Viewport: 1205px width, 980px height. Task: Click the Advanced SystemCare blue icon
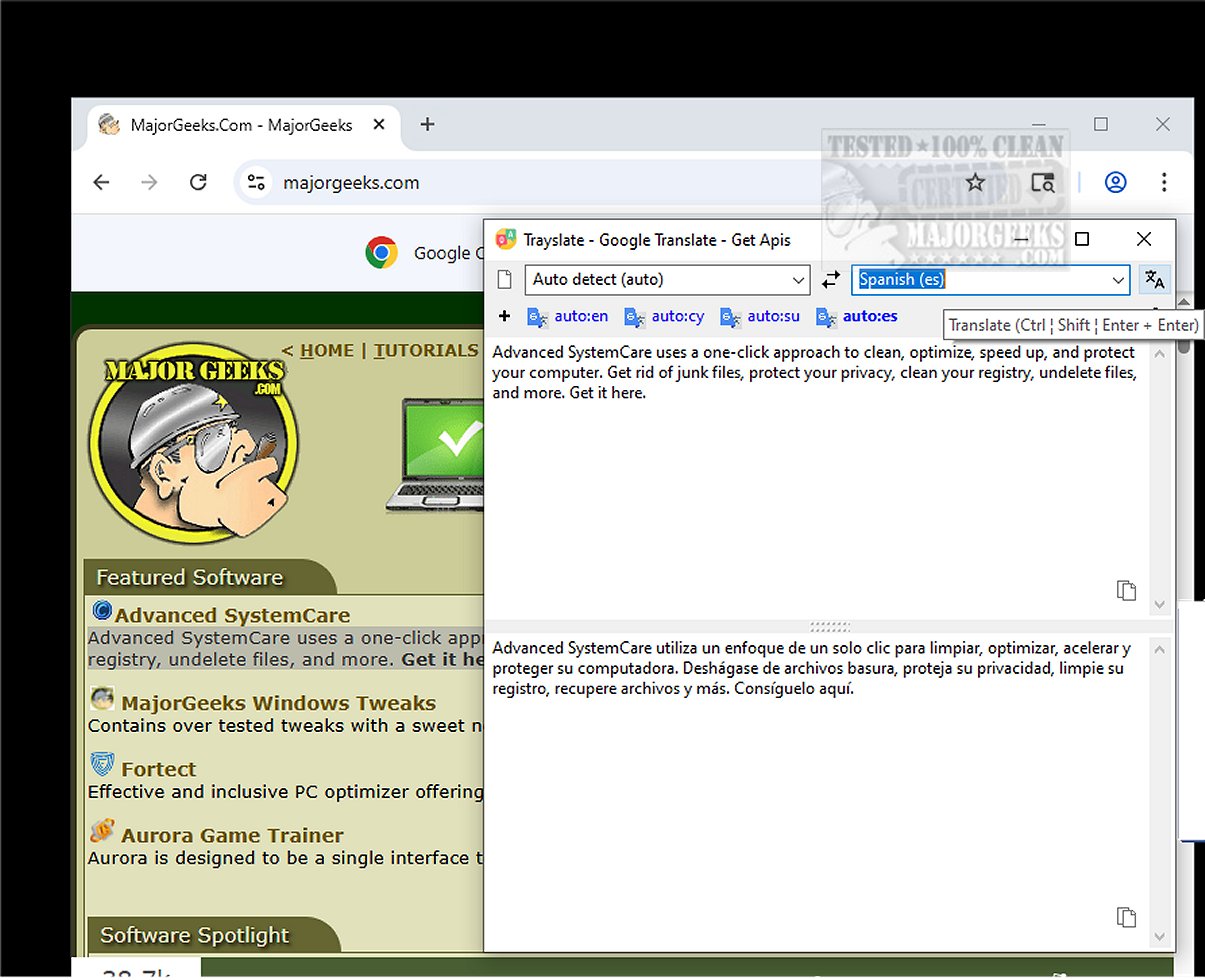coord(101,611)
